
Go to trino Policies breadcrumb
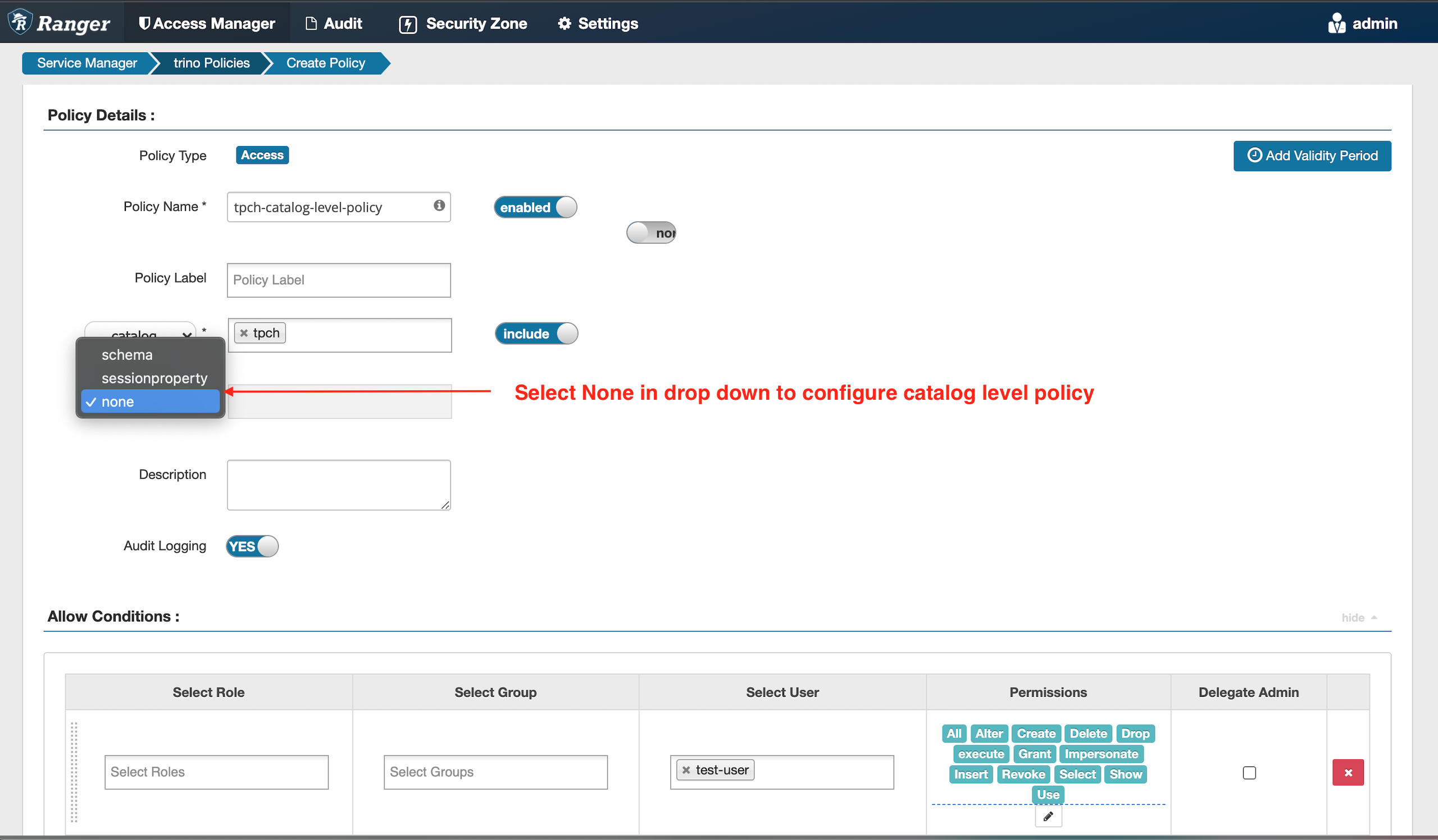tap(211, 63)
